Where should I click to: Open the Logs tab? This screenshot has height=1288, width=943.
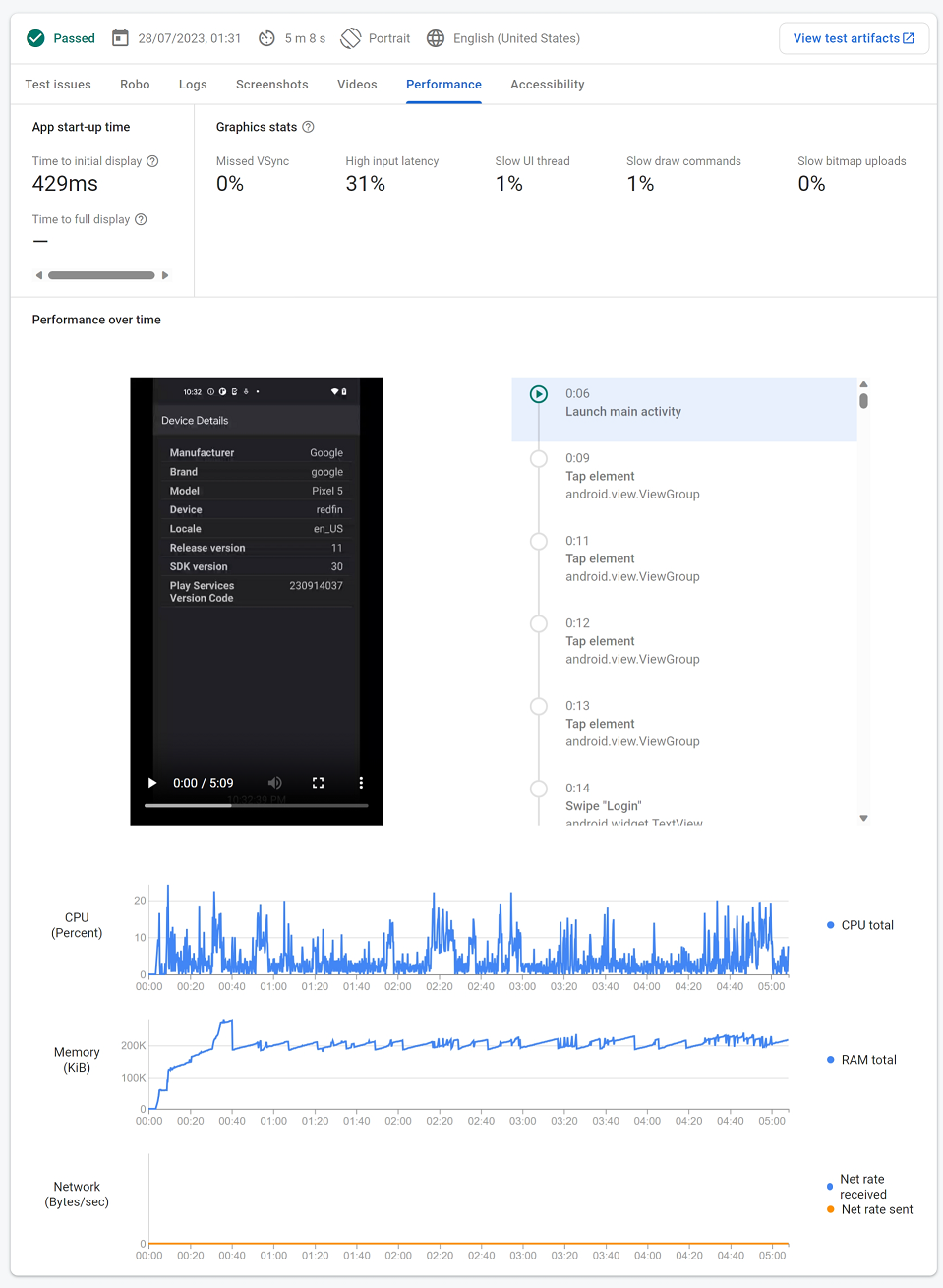193,85
